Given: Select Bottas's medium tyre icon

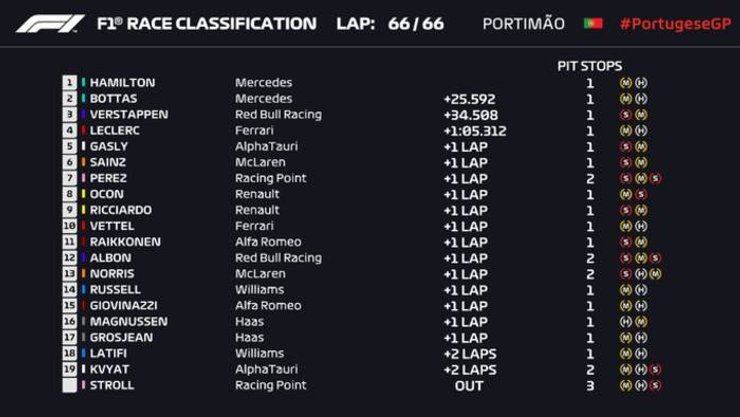Looking at the screenshot, I should (627, 99).
